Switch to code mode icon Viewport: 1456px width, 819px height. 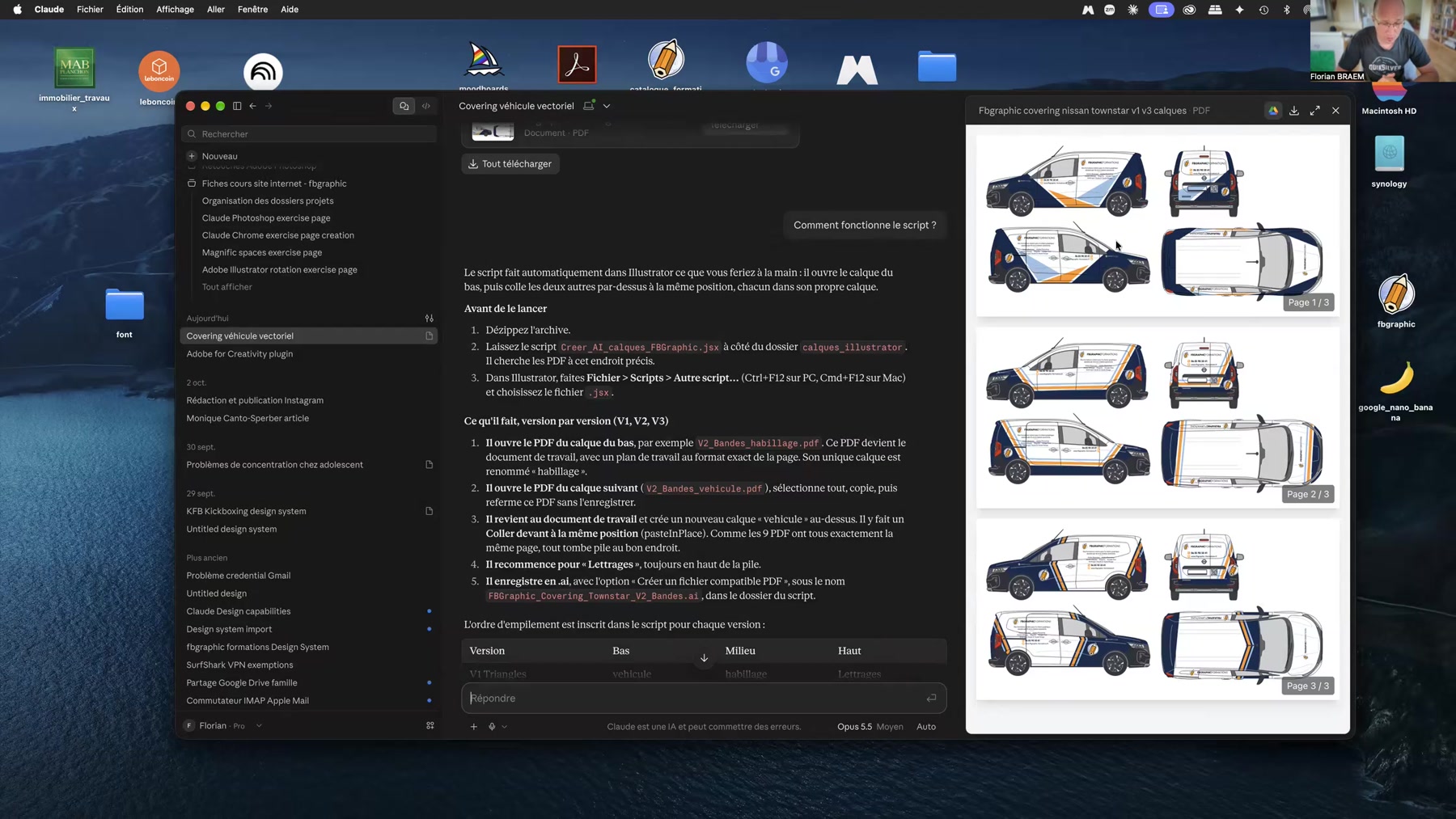click(x=426, y=106)
